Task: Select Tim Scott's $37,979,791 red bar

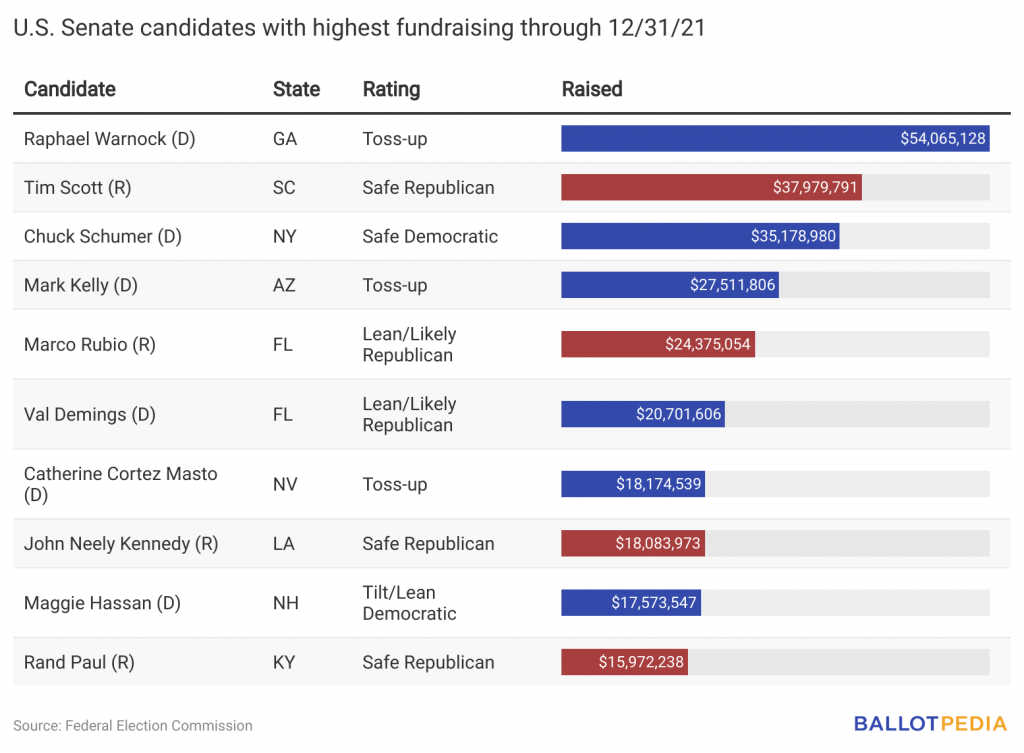Action: pyautogui.click(x=711, y=187)
